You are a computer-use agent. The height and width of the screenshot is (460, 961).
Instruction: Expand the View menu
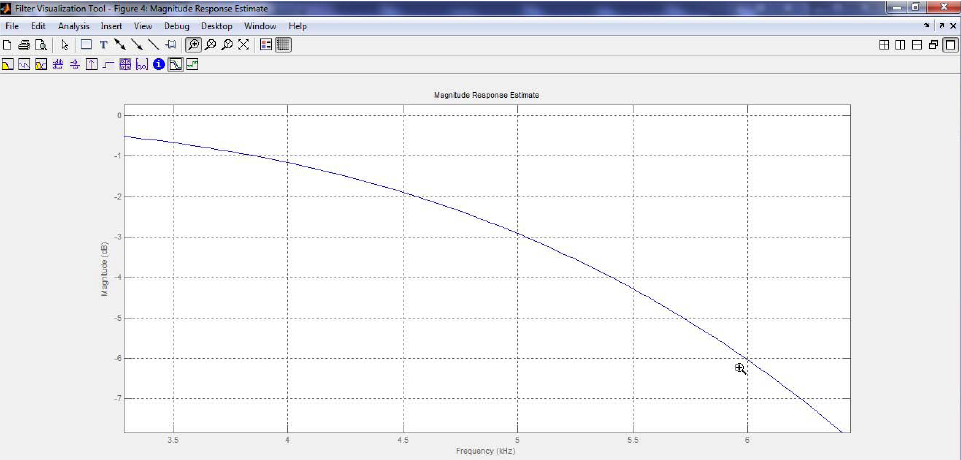point(143,25)
